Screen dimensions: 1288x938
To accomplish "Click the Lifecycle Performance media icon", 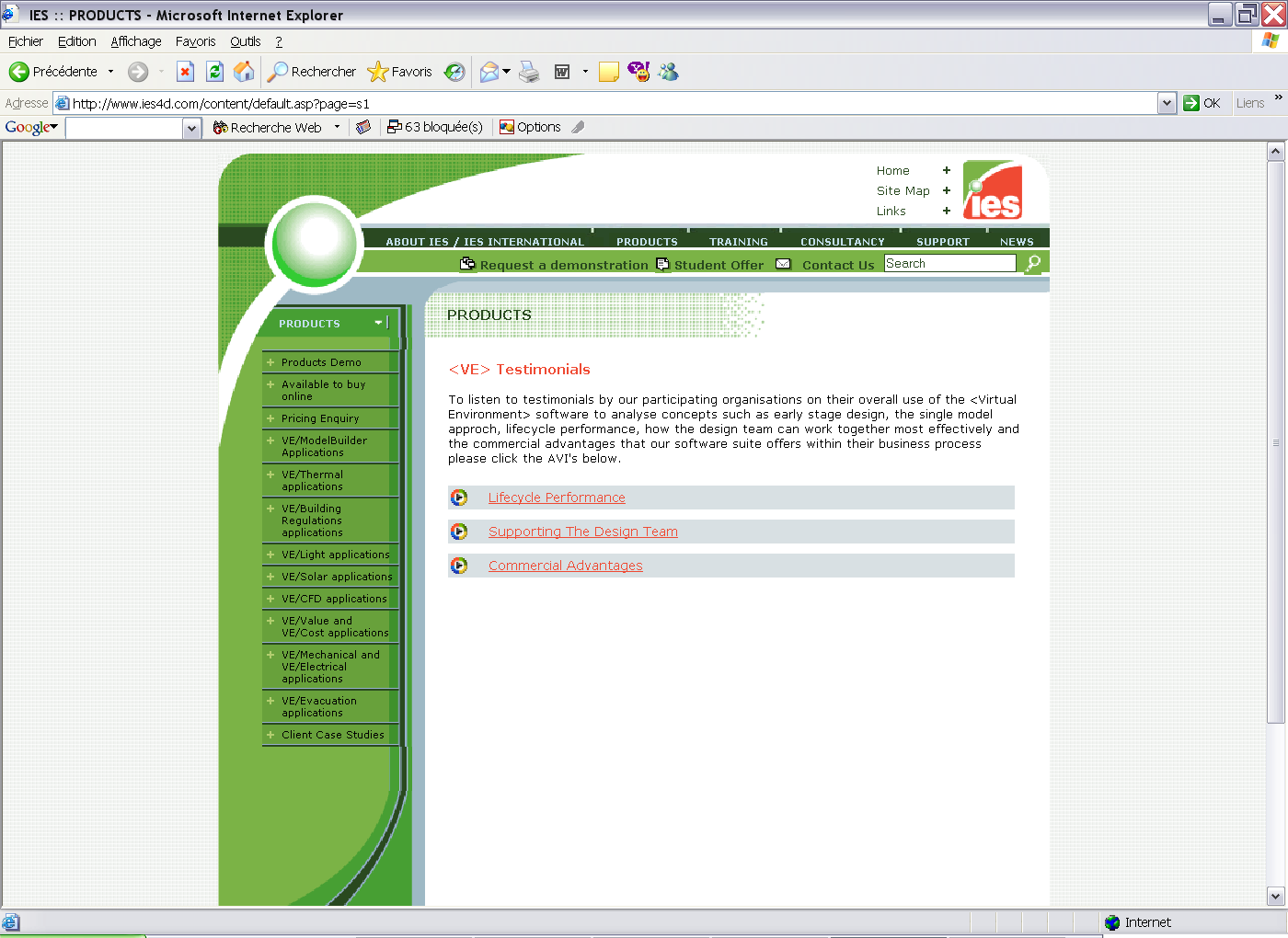I will coord(458,498).
